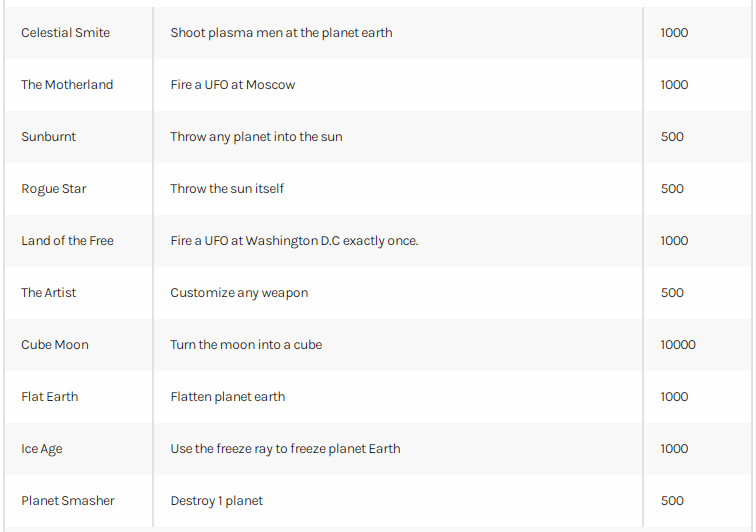Viewport: 756px width, 532px height.
Task: Click the Ice Age achievement name
Action: pyautogui.click(x=41, y=449)
